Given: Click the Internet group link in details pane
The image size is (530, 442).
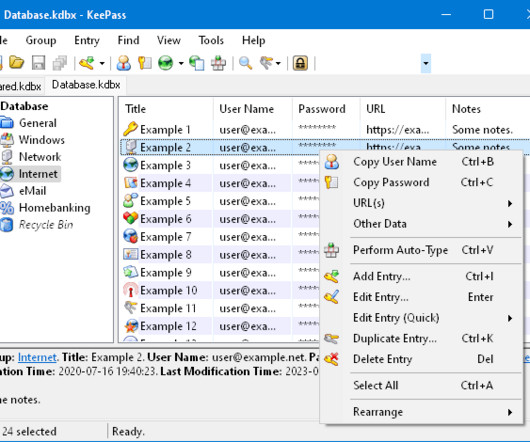Looking at the screenshot, I should pos(37,358).
